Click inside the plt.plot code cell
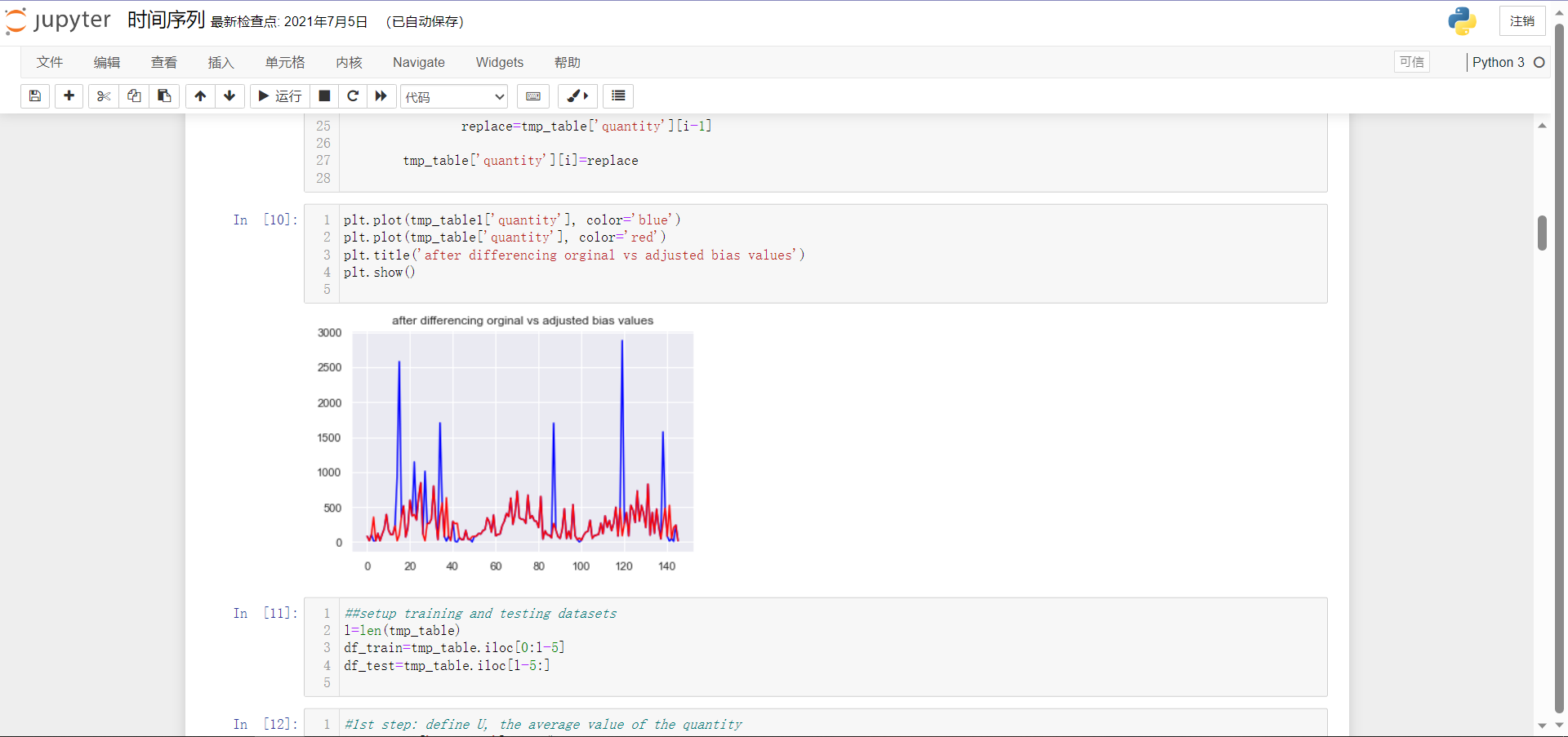The width and height of the screenshot is (1568, 737). pos(833,254)
